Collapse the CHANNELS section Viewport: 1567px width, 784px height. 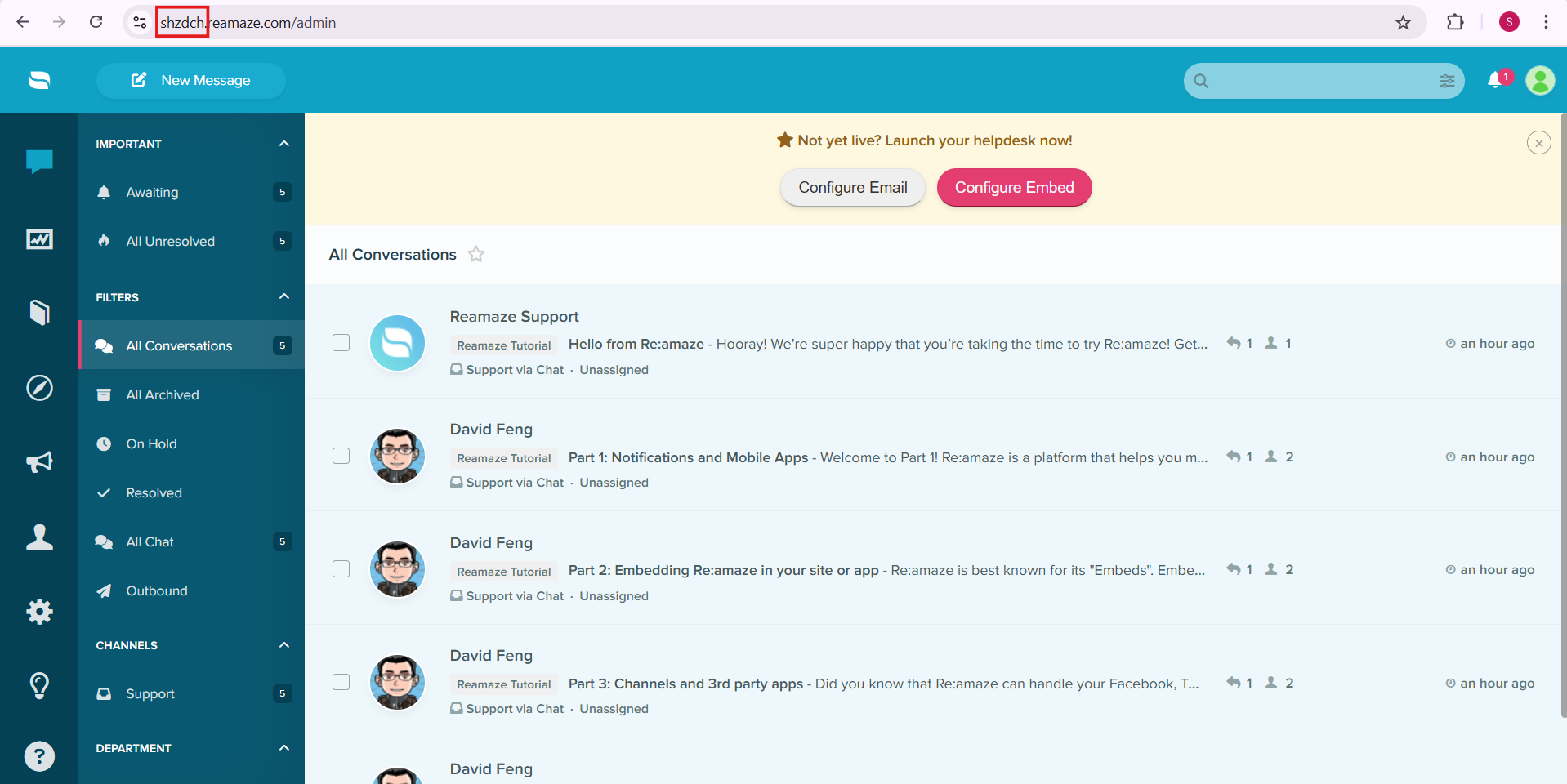(284, 645)
